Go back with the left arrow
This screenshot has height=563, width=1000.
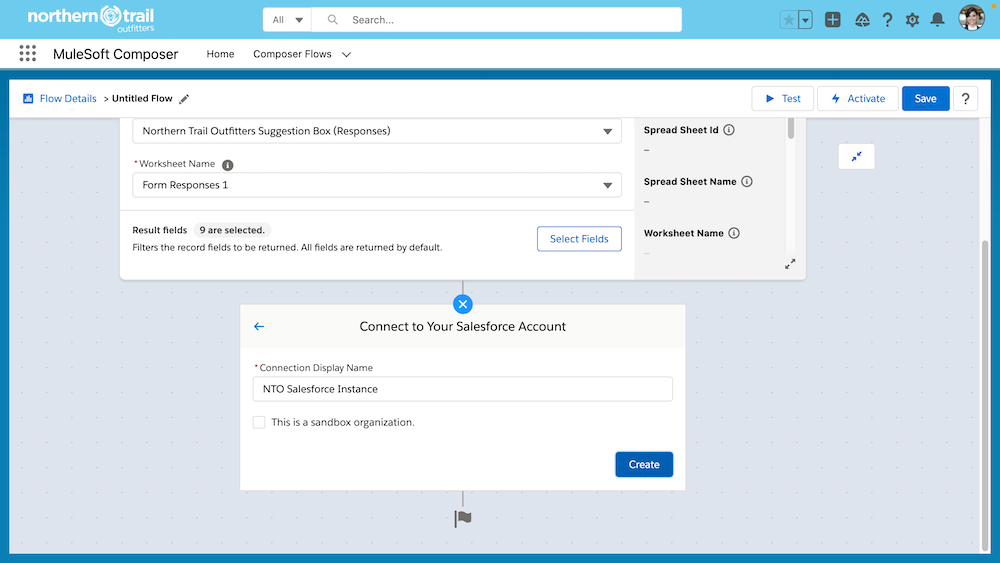(x=259, y=326)
